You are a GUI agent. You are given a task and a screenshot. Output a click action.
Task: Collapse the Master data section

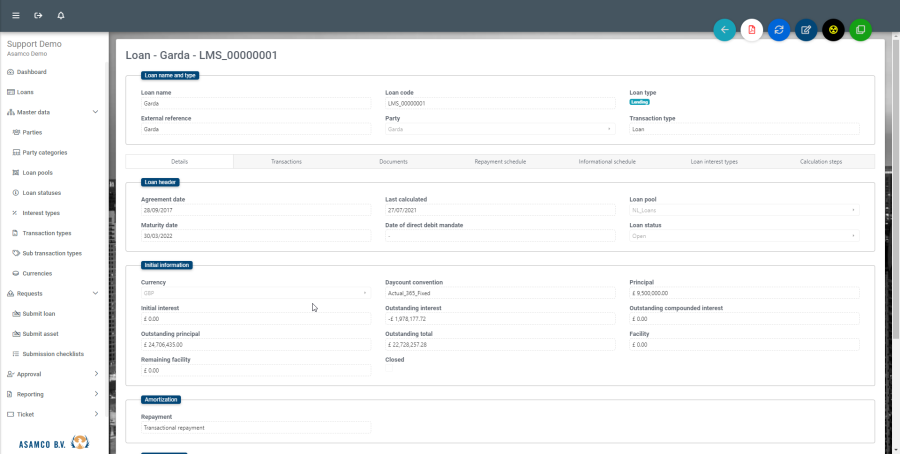point(95,112)
